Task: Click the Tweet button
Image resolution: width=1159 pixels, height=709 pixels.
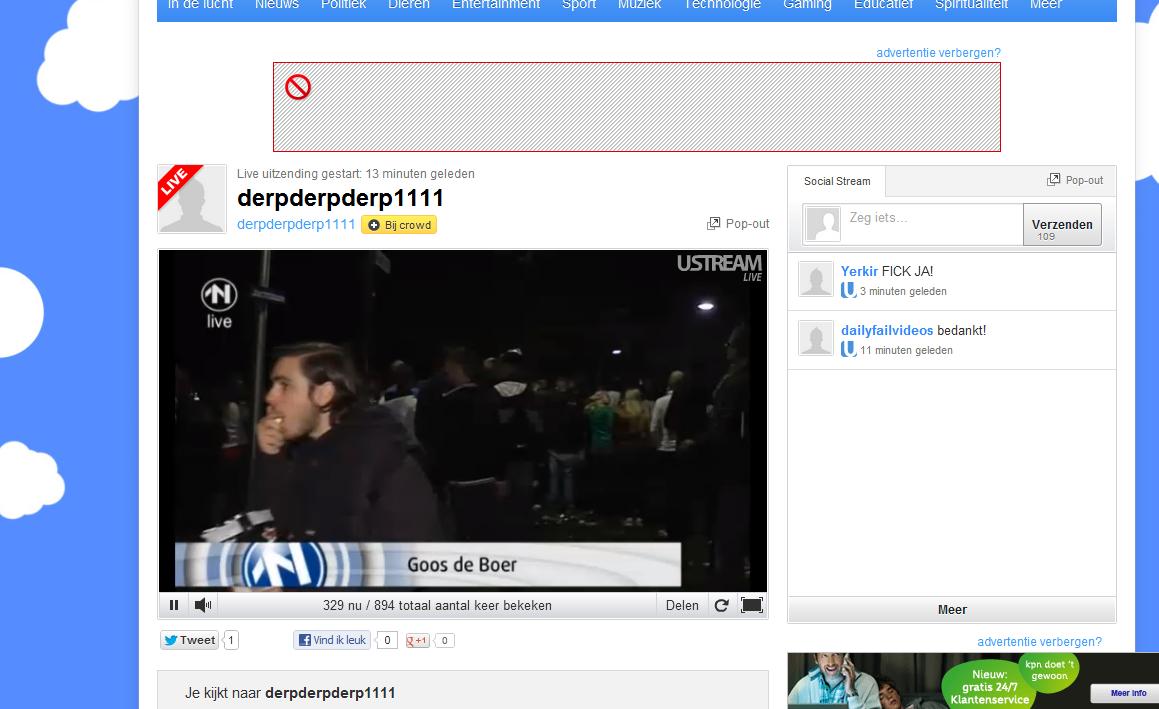Action: (x=190, y=640)
